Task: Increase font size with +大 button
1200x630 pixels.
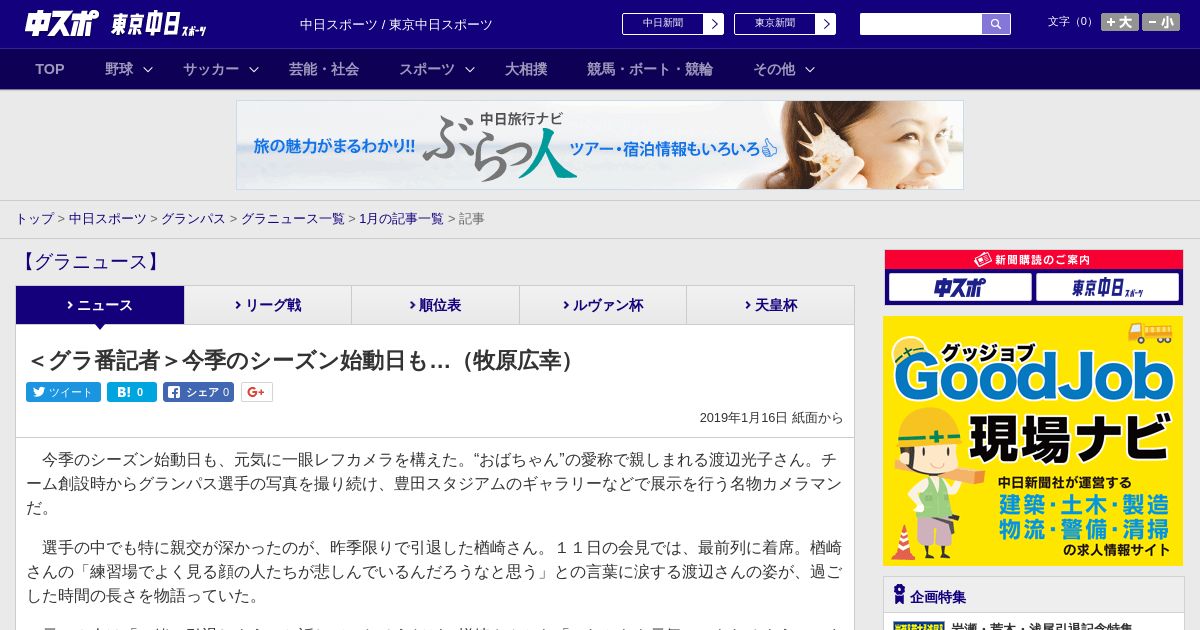Action: tap(1120, 22)
